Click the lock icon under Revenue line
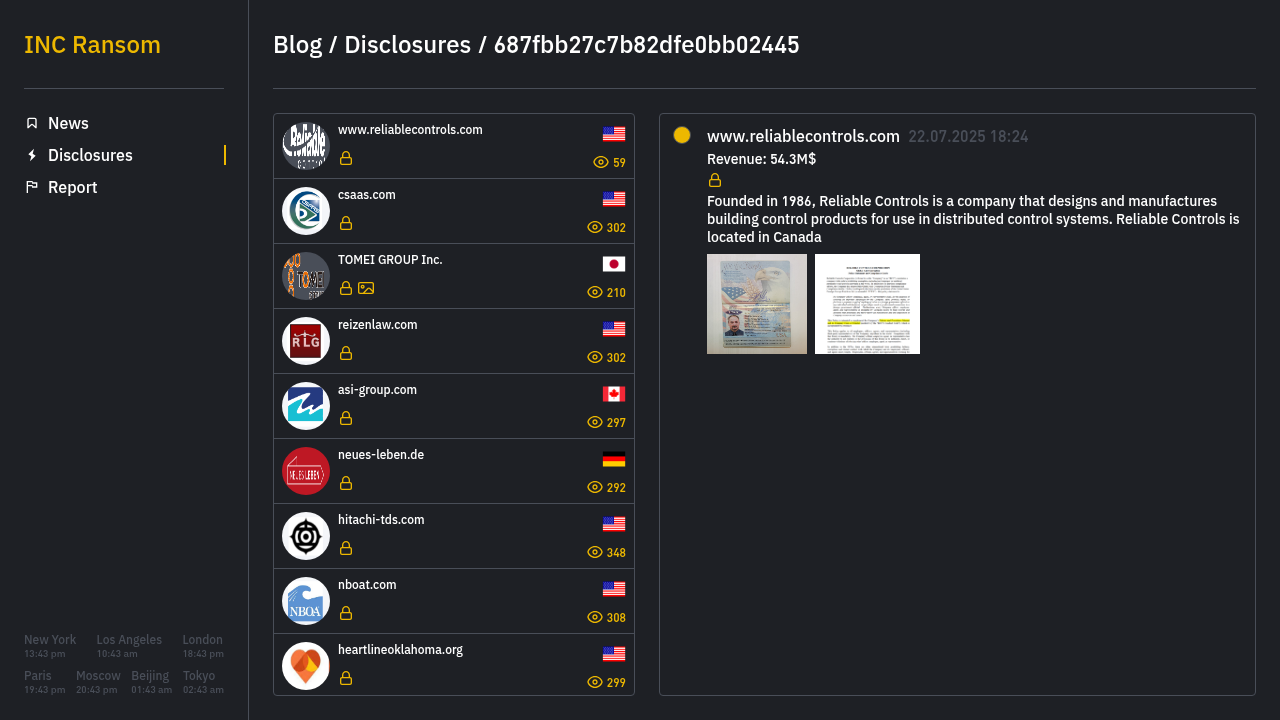Image resolution: width=1280 pixels, height=720 pixels. (x=715, y=180)
